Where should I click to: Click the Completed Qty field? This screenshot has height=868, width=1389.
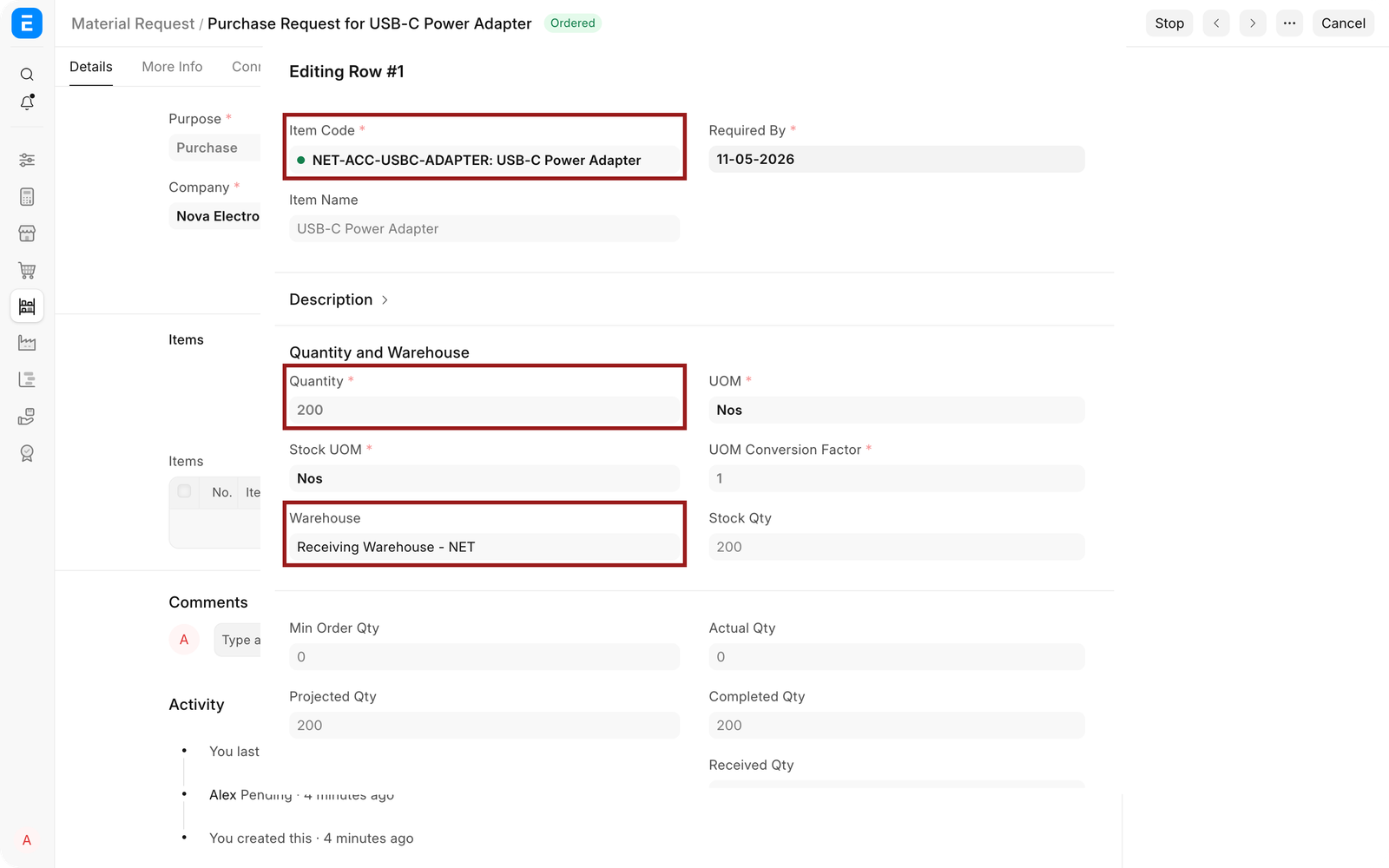point(897,725)
